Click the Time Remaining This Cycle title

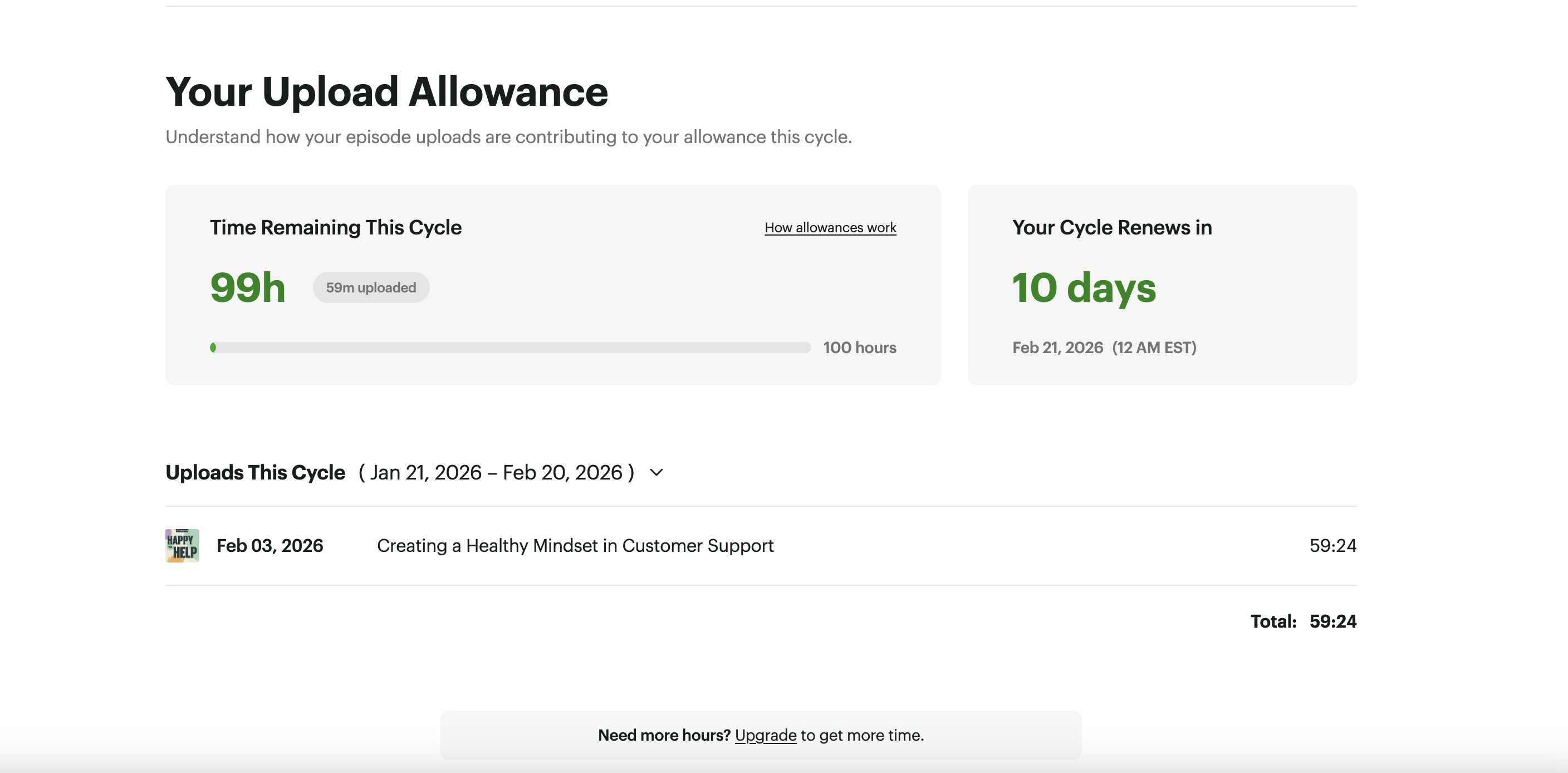335,228
